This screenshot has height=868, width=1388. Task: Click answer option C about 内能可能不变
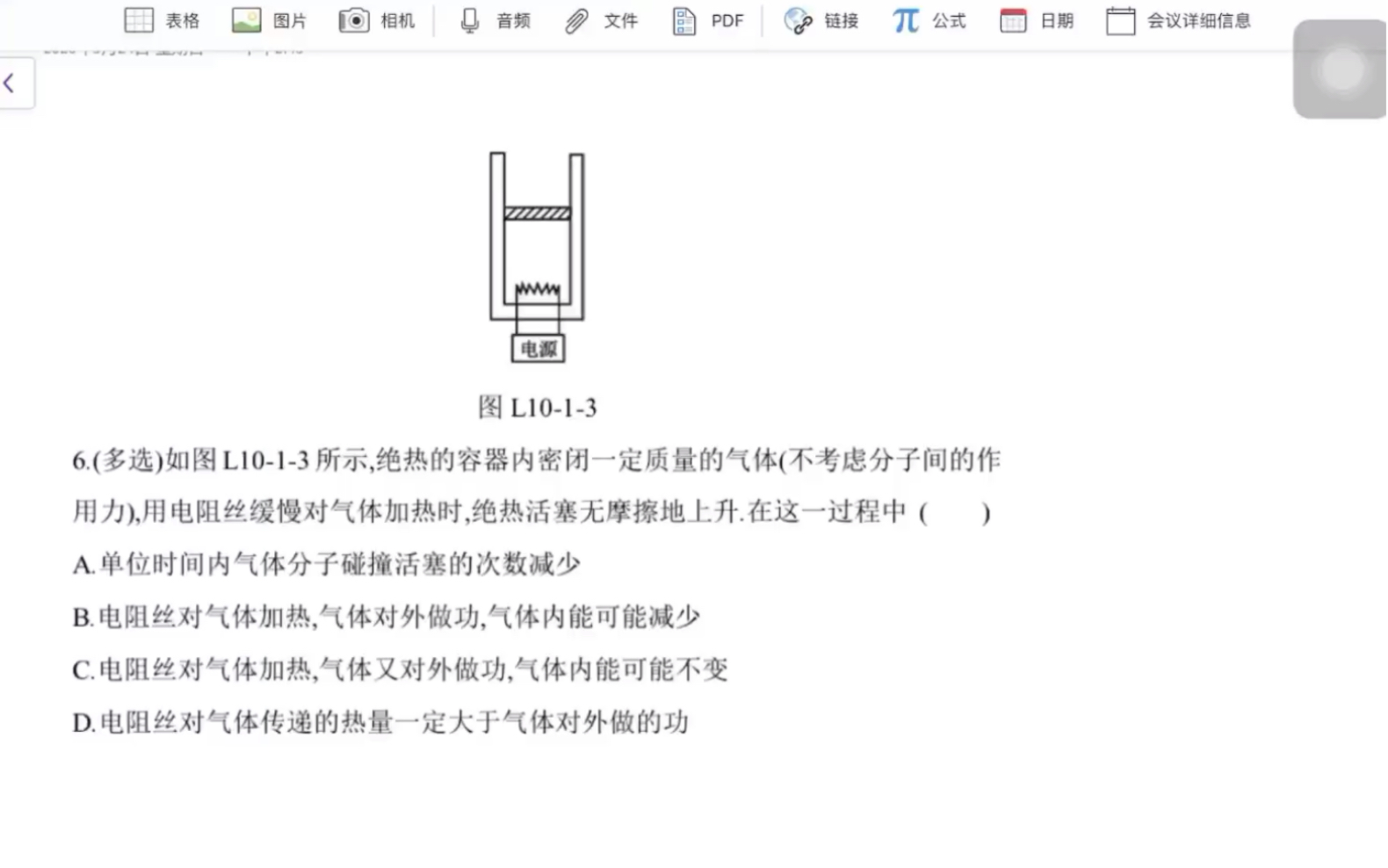[400, 670]
